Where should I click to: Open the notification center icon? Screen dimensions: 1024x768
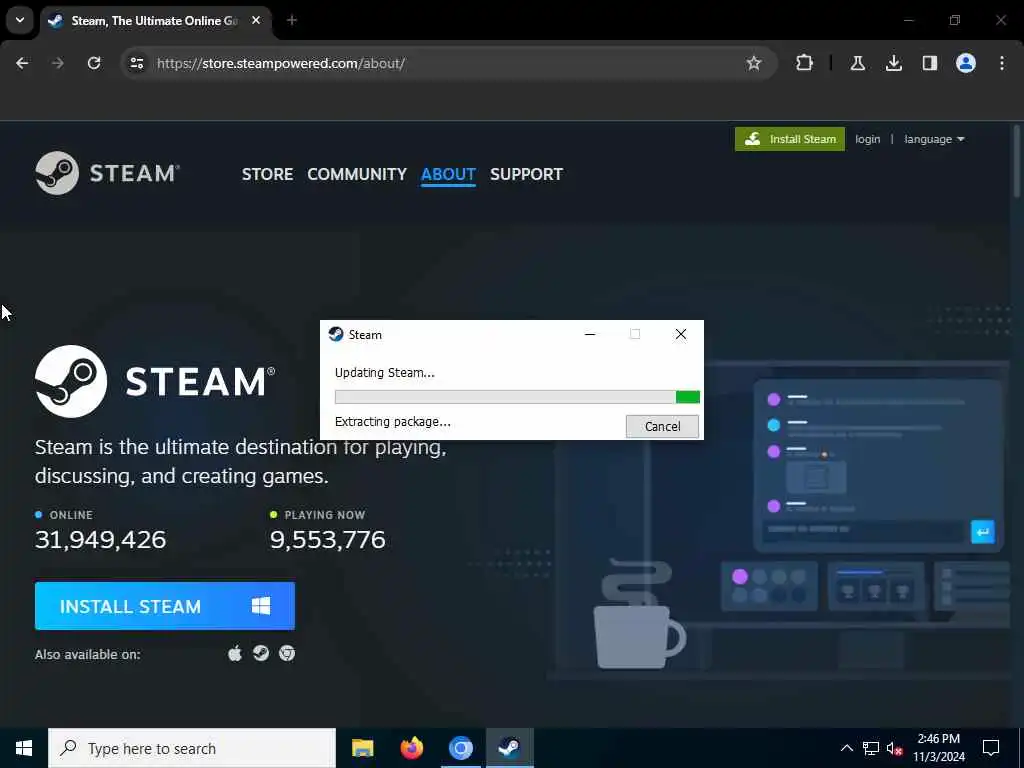click(991, 748)
